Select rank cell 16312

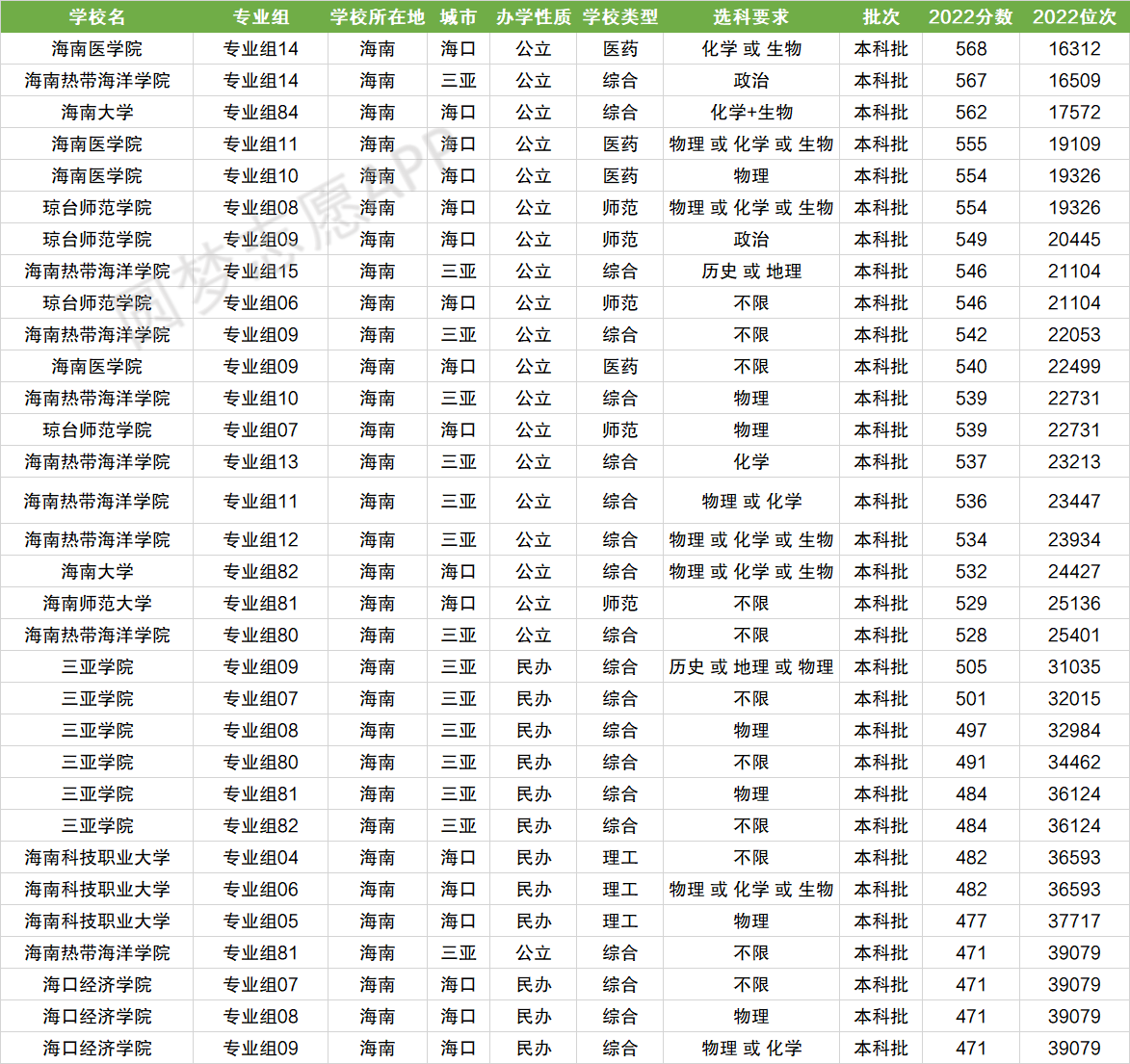coord(1074,49)
